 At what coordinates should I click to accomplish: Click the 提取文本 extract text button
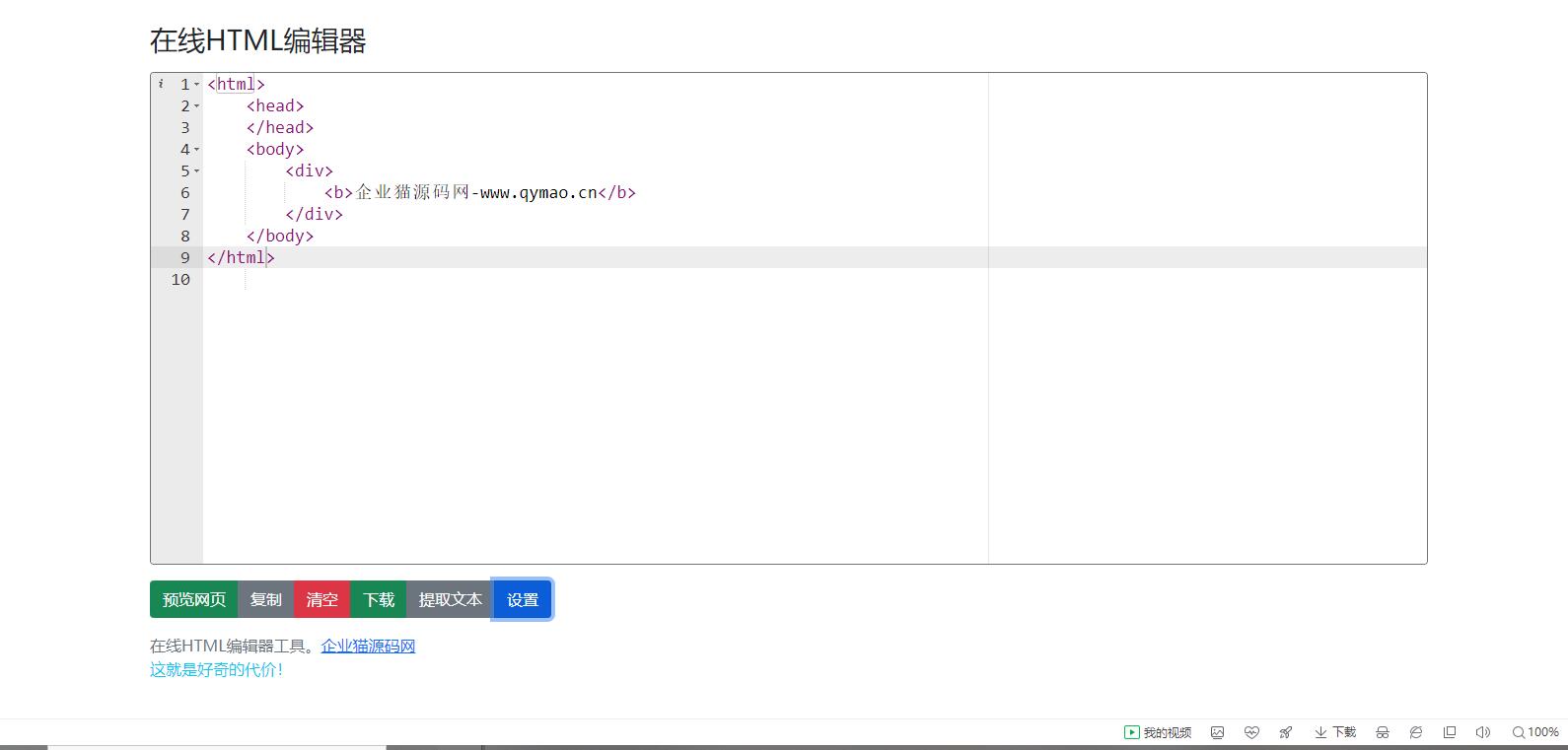pyautogui.click(x=450, y=599)
